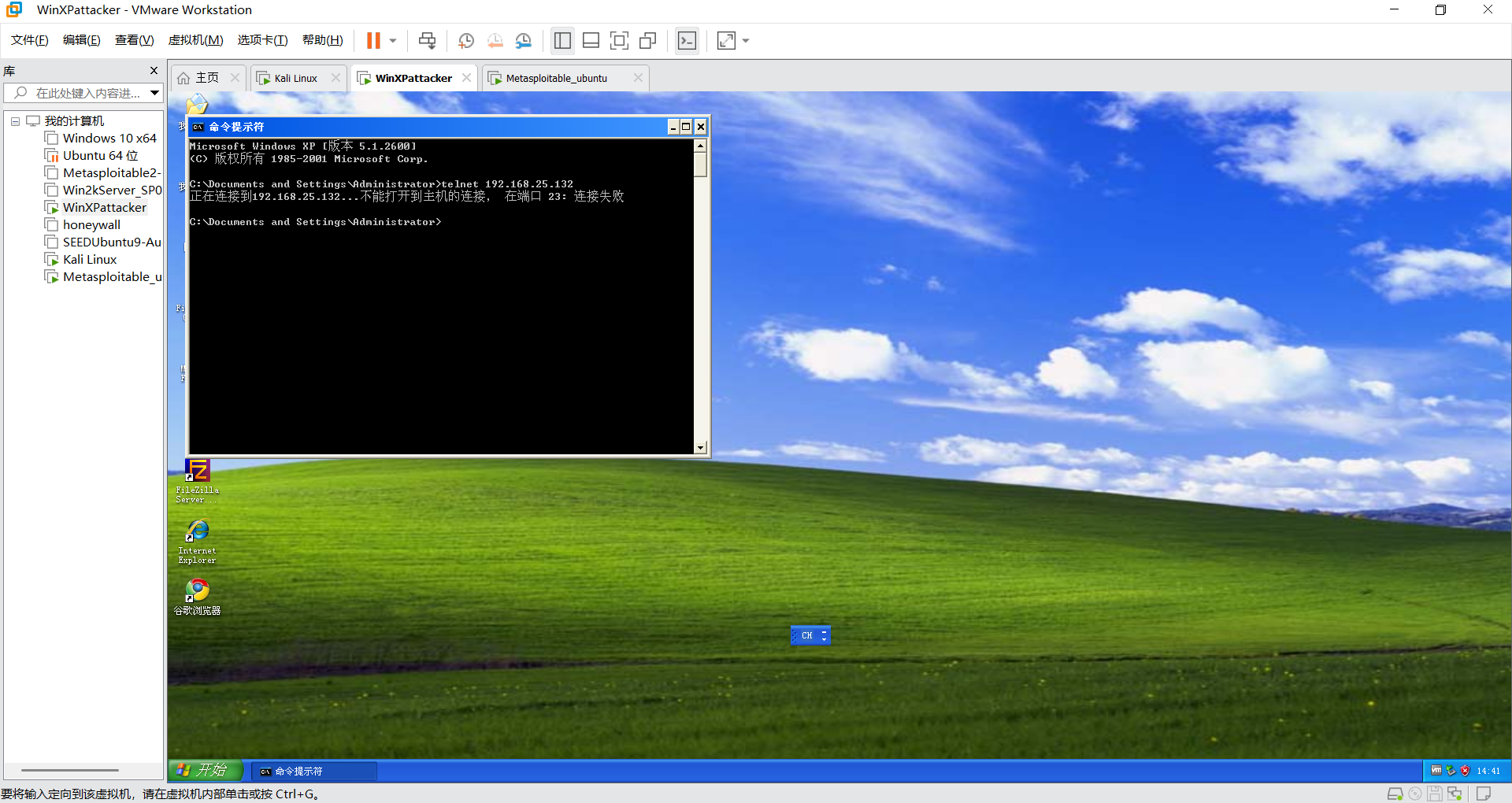Click the 命令提示符 taskbar button
This screenshot has height=803, width=1512.
[x=315, y=772]
